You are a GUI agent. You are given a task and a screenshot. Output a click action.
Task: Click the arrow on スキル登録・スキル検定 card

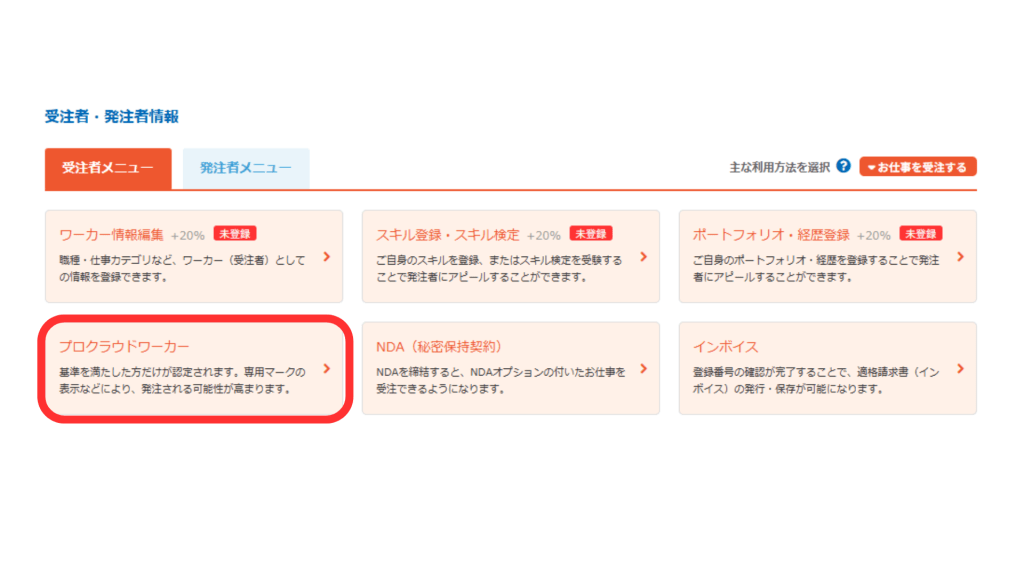click(643, 257)
